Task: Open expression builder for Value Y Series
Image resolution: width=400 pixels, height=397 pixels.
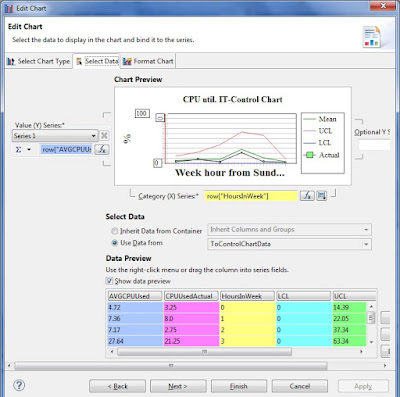Action: pyautogui.click(x=102, y=149)
